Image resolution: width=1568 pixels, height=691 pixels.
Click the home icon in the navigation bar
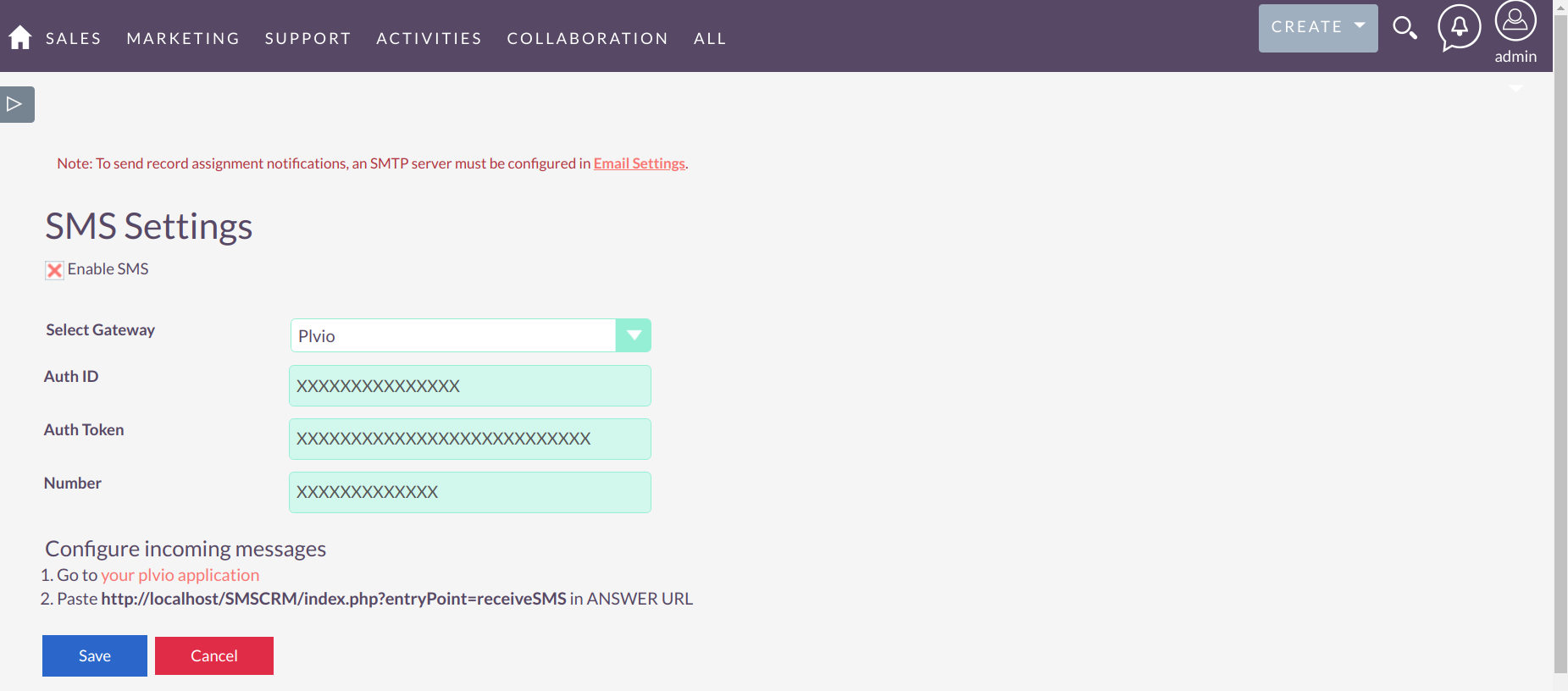point(19,36)
